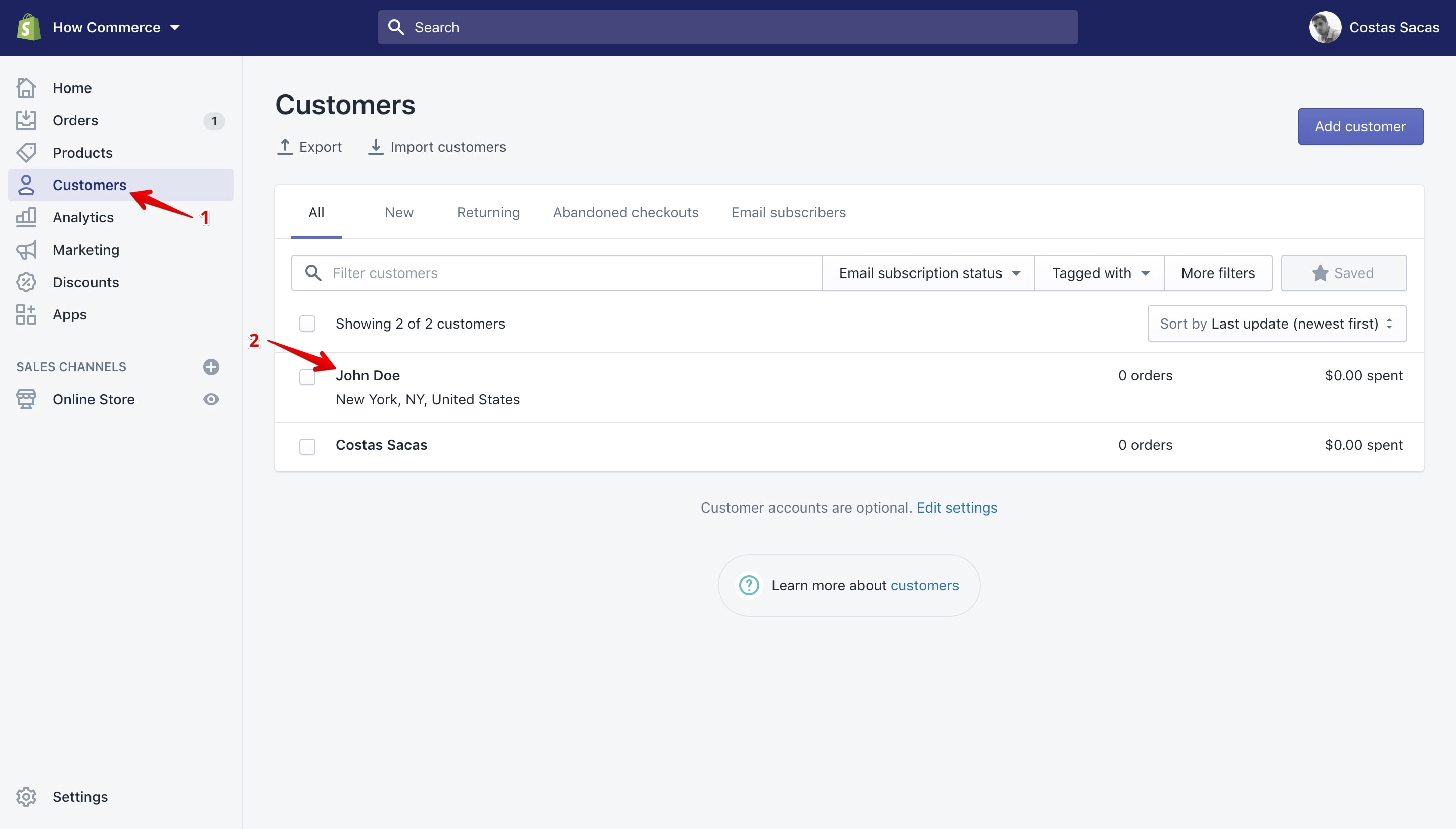Click the filter customers magnifier icon
1456x829 pixels.
point(313,273)
